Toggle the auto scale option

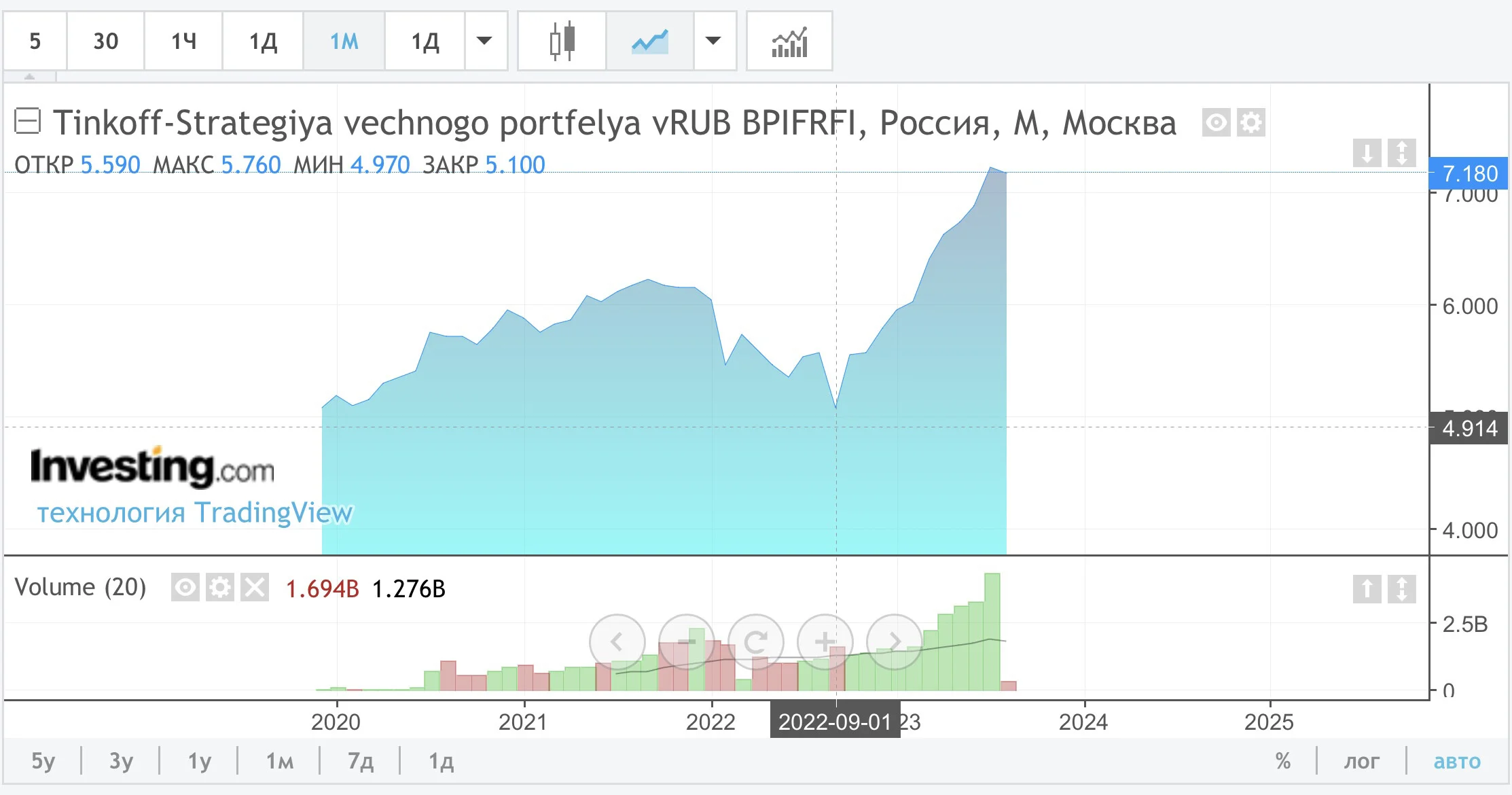[1457, 761]
